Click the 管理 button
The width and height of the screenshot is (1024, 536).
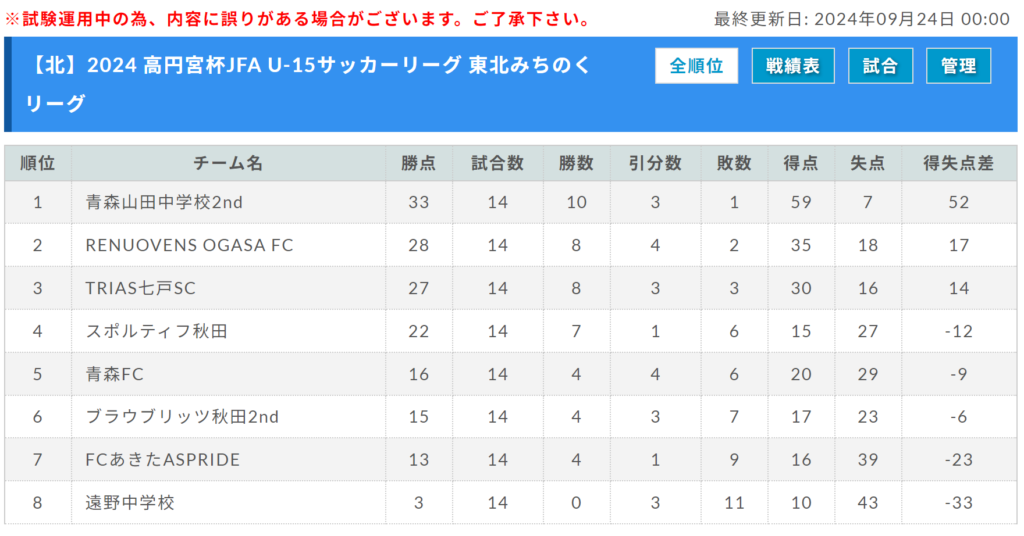click(x=958, y=66)
